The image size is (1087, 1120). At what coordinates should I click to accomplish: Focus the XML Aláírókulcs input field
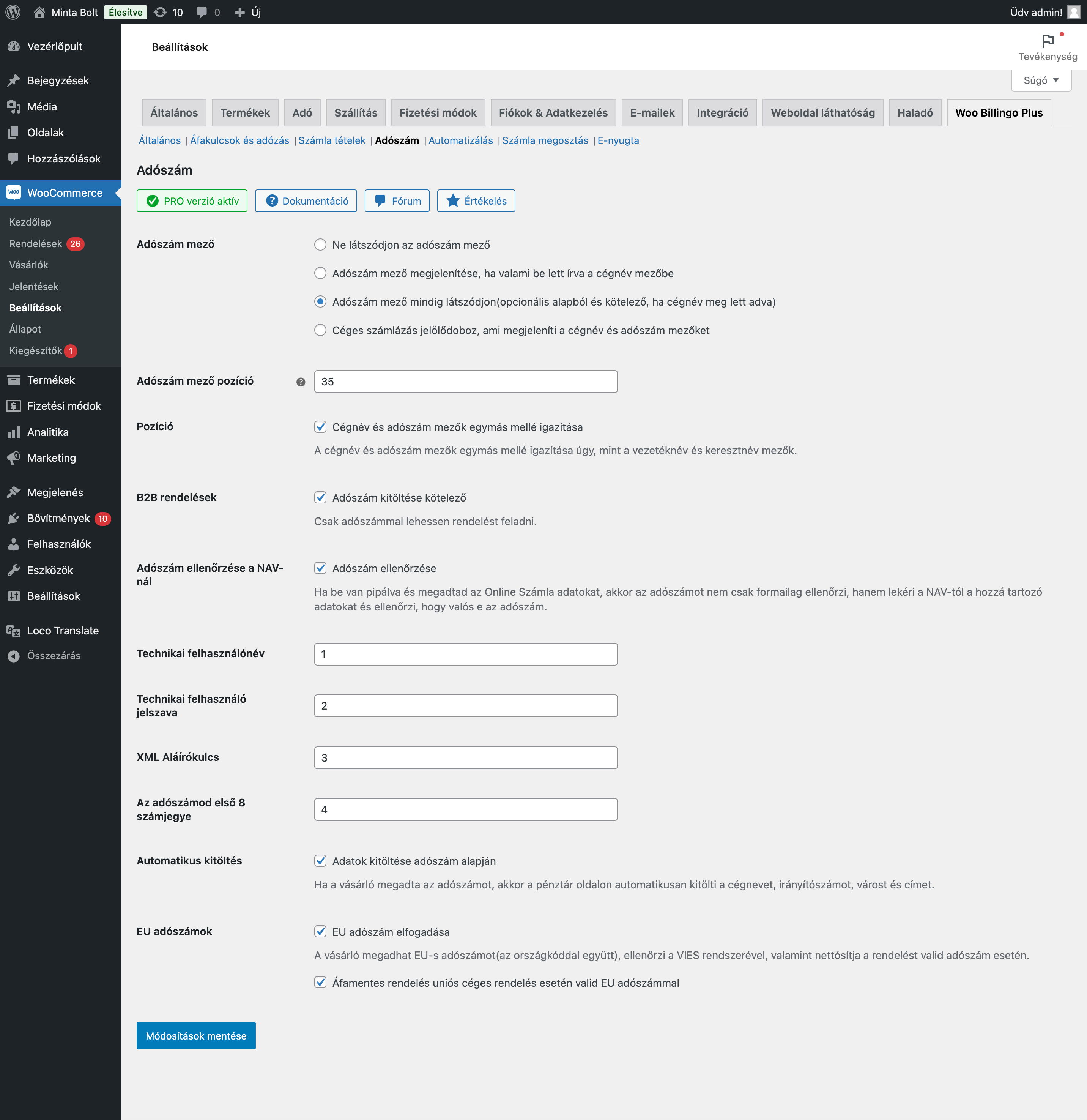[466, 758]
